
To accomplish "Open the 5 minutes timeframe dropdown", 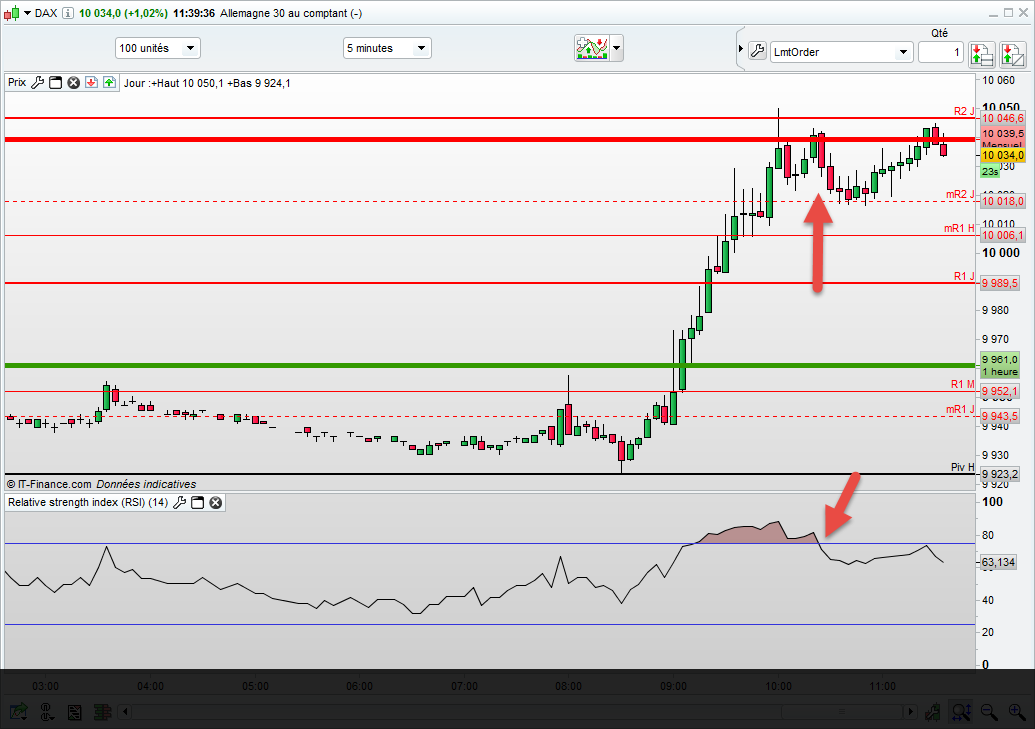I will click(x=387, y=48).
